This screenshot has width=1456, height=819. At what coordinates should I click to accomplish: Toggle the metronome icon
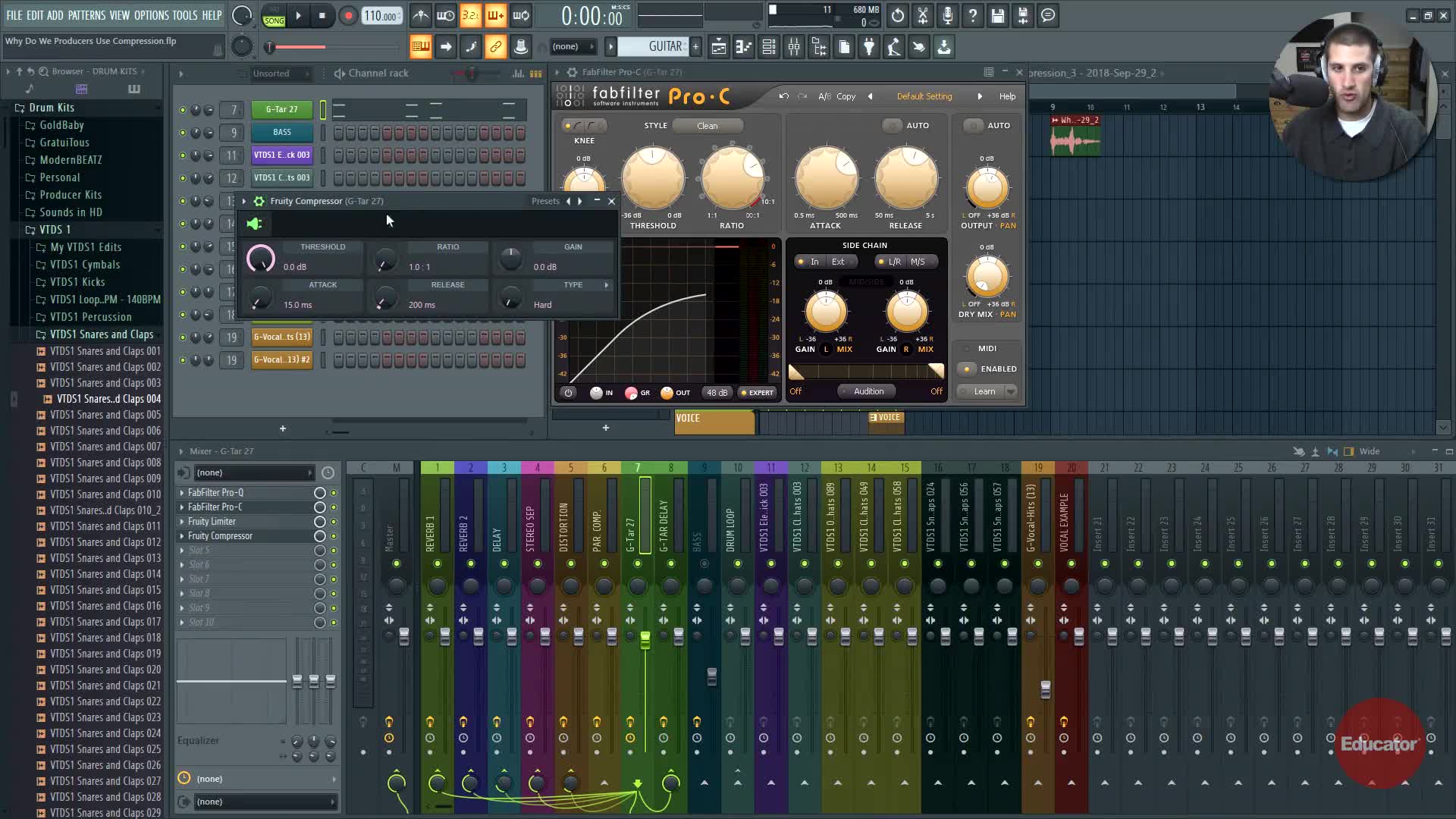pyautogui.click(x=421, y=16)
